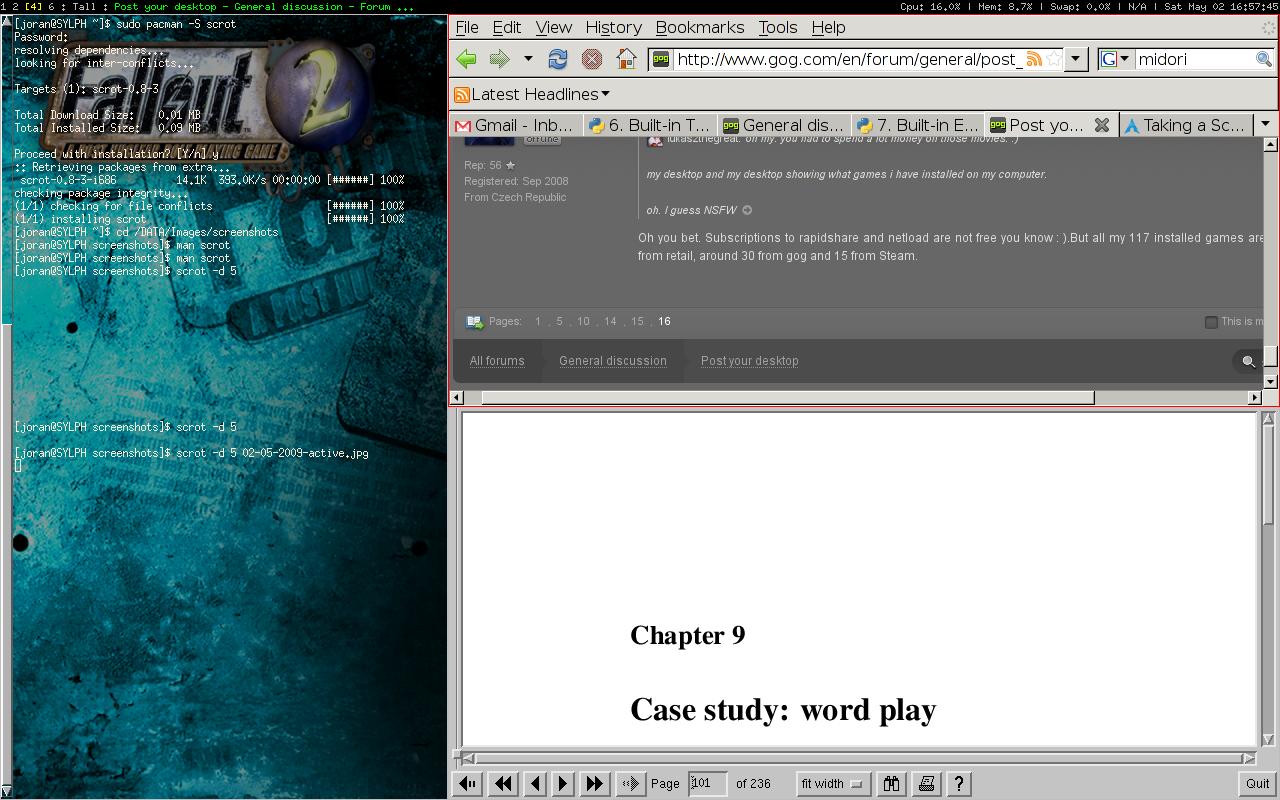
Task: Switch to the 'Taking a Sc...' tab
Action: click(x=1185, y=125)
